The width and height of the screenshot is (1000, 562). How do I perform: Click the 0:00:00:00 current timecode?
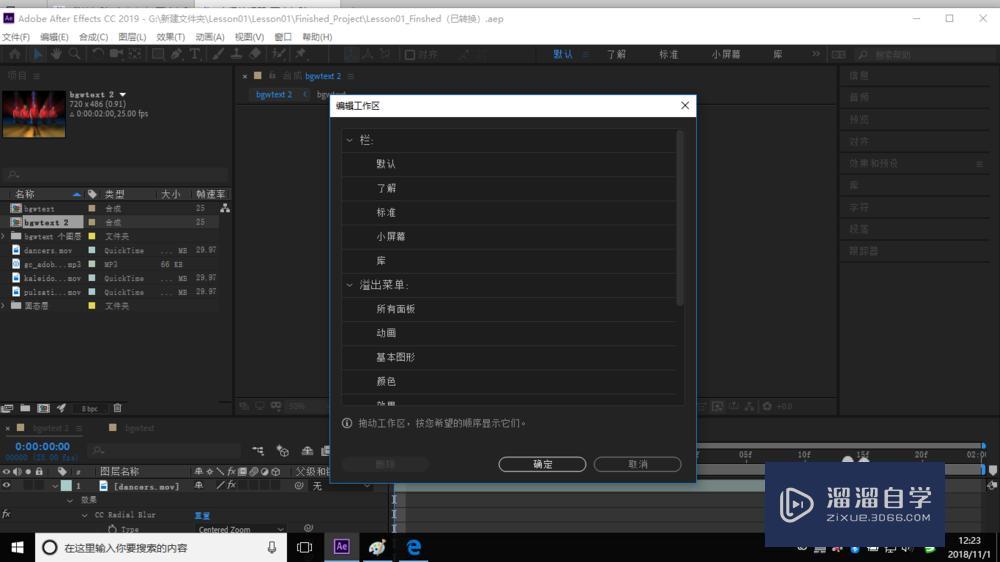point(42,447)
